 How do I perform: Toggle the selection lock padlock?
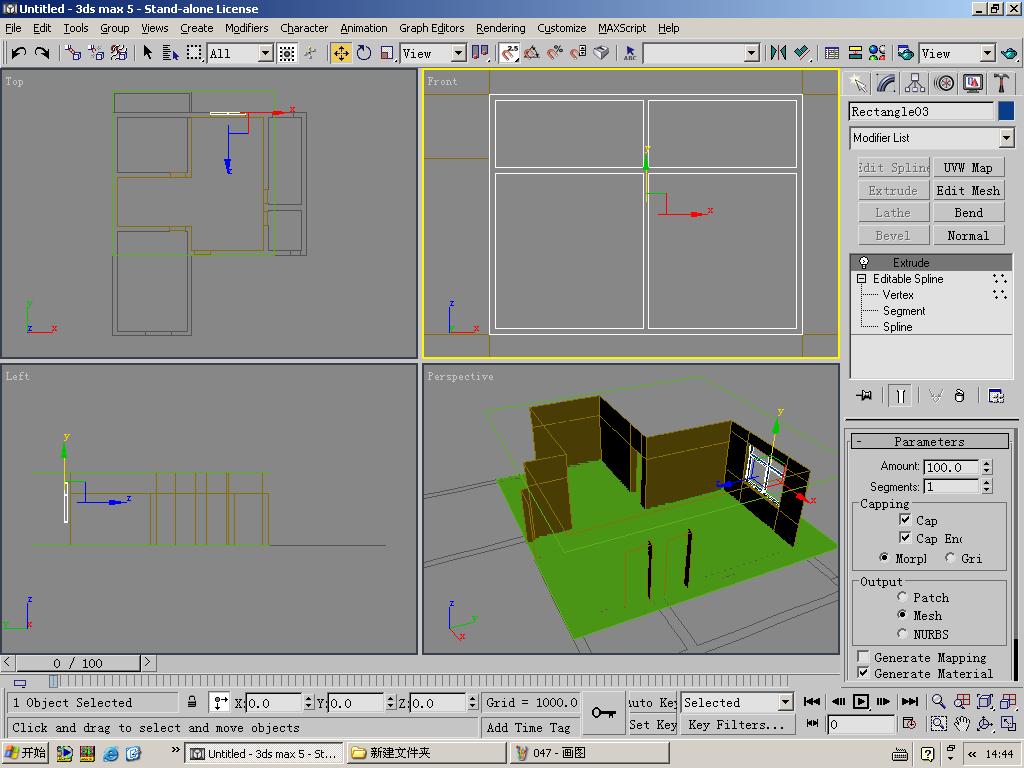pyautogui.click(x=192, y=702)
